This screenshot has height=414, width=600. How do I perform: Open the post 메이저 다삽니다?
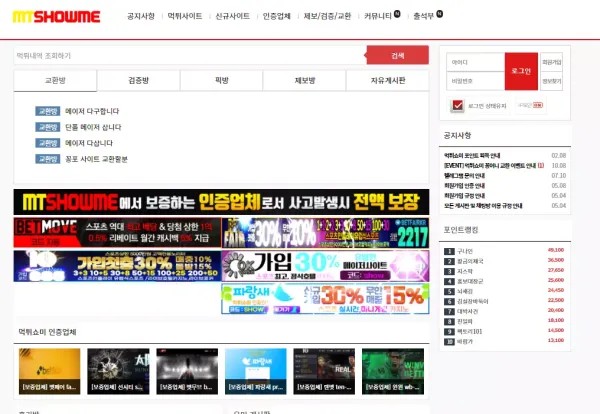tap(89, 143)
